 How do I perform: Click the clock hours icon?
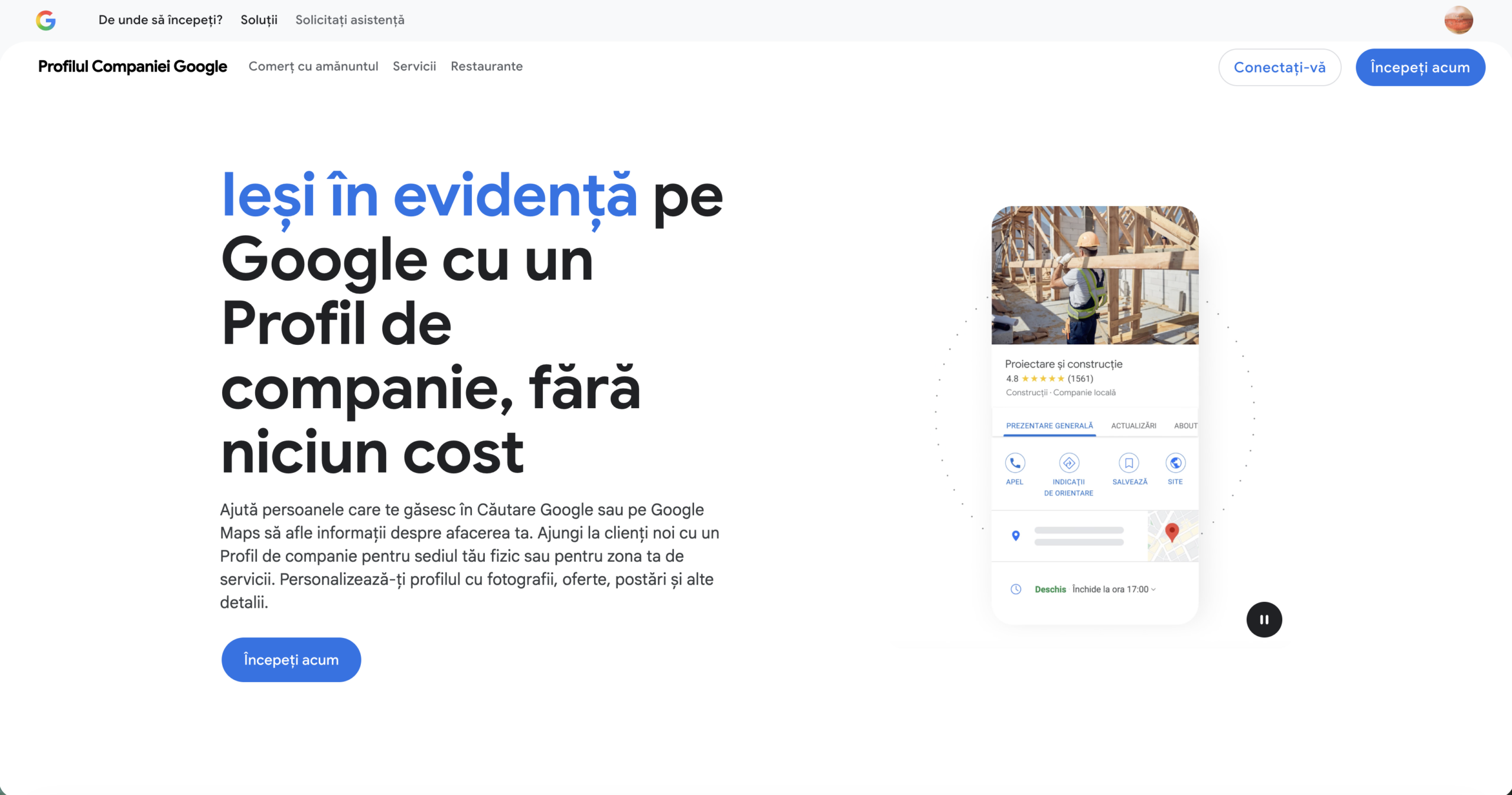point(1016,589)
